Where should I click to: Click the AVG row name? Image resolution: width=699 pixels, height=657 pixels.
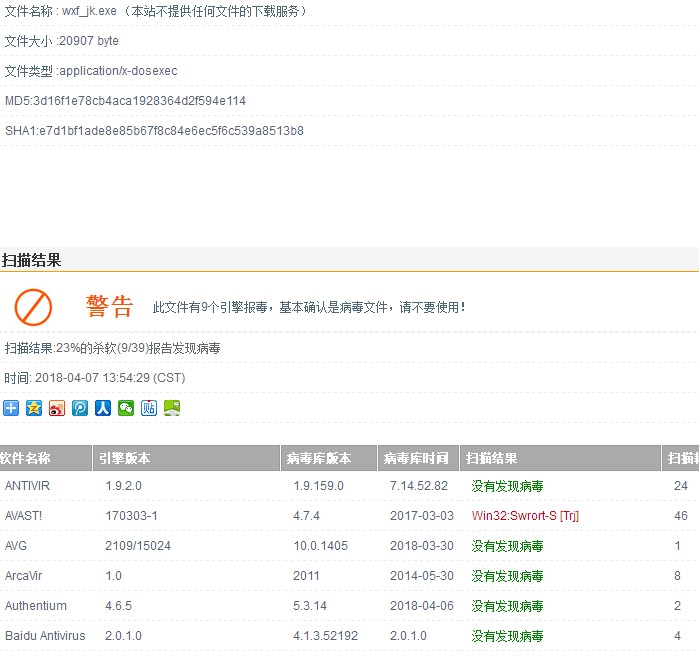tap(16, 546)
